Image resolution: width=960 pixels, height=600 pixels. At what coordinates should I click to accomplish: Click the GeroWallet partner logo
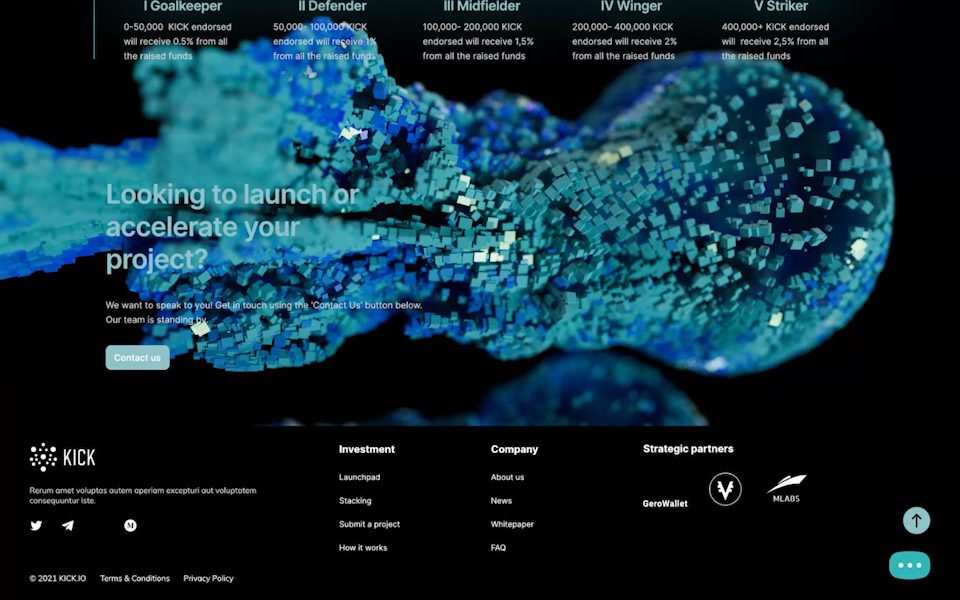pos(665,503)
